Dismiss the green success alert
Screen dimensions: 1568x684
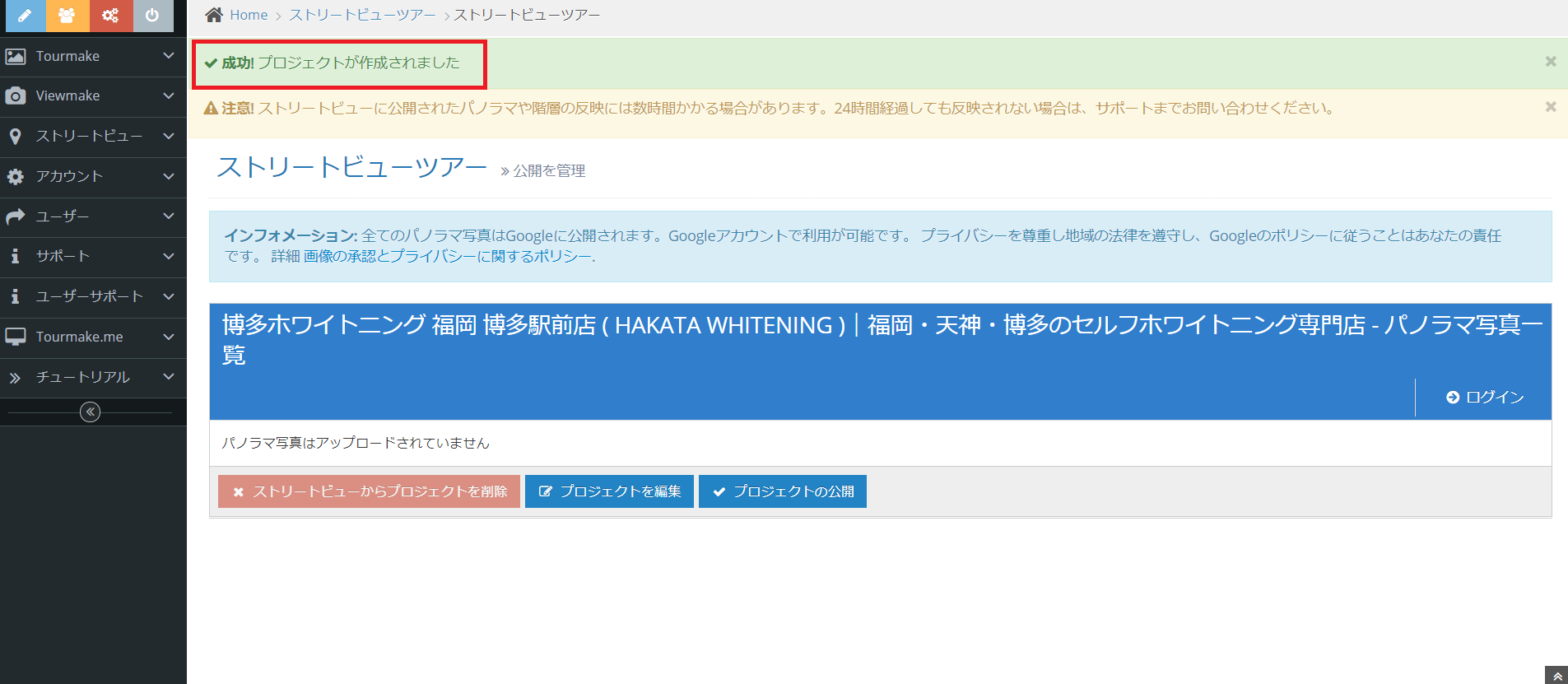(x=1551, y=62)
